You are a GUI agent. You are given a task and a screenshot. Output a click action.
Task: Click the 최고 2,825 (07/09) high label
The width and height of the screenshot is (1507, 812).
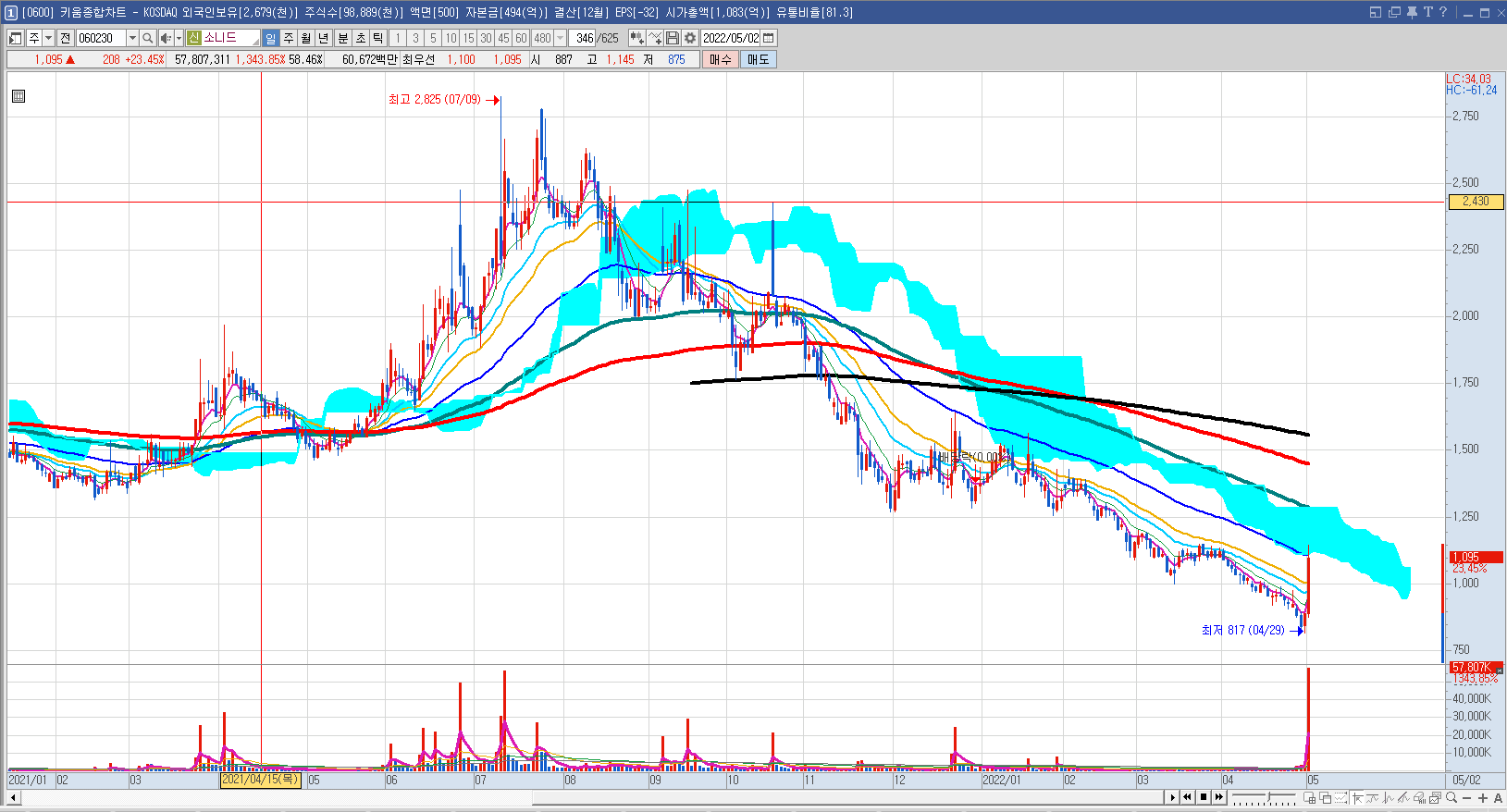point(435,99)
